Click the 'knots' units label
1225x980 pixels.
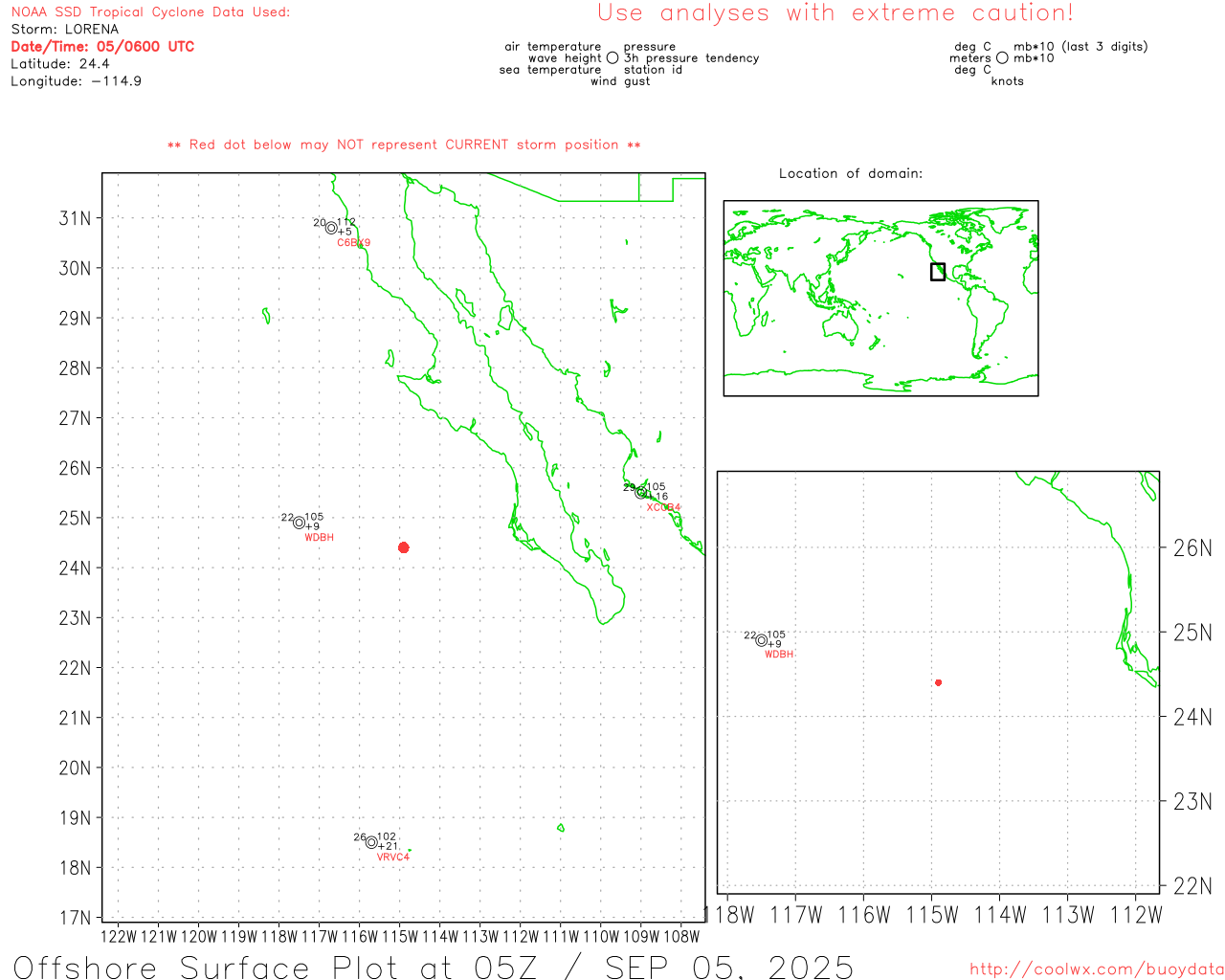1008,81
